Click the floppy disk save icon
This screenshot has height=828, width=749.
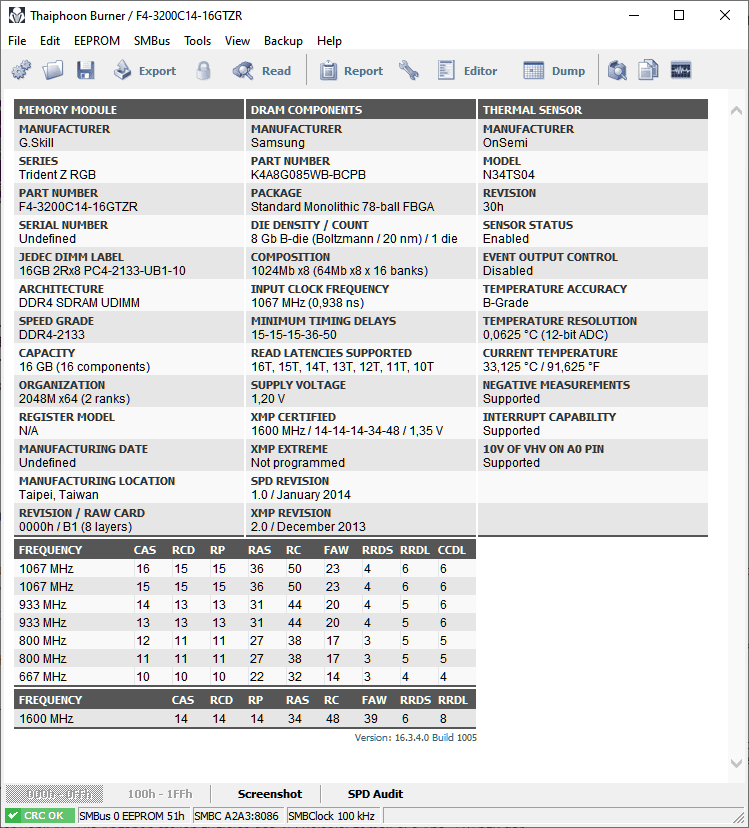click(86, 70)
